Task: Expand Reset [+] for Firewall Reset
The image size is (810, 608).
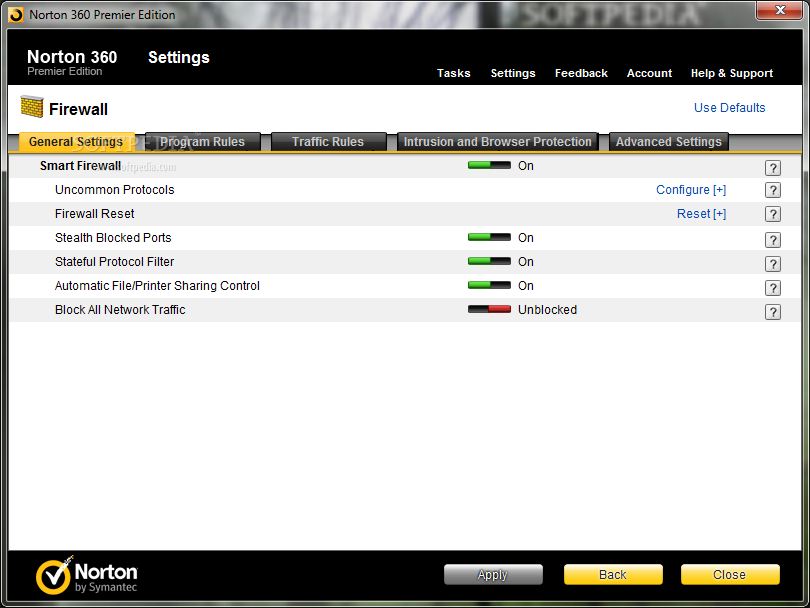Action: pos(701,213)
